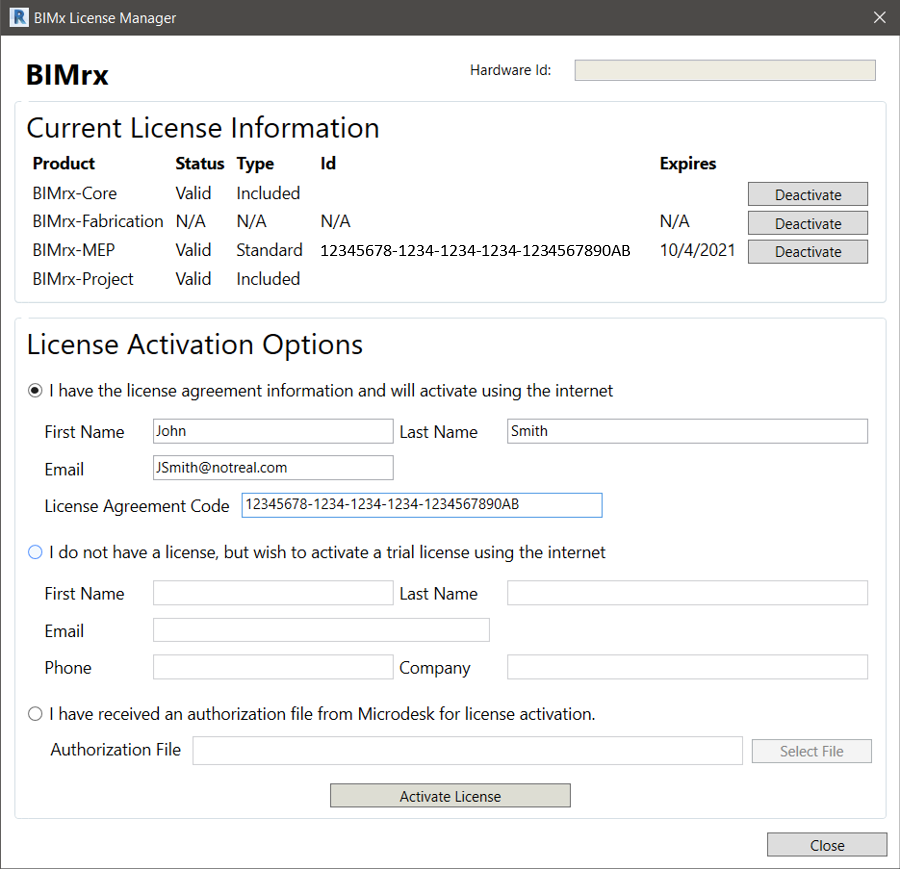
Task: Click the Product column header
Action: (x=64, y=164)
